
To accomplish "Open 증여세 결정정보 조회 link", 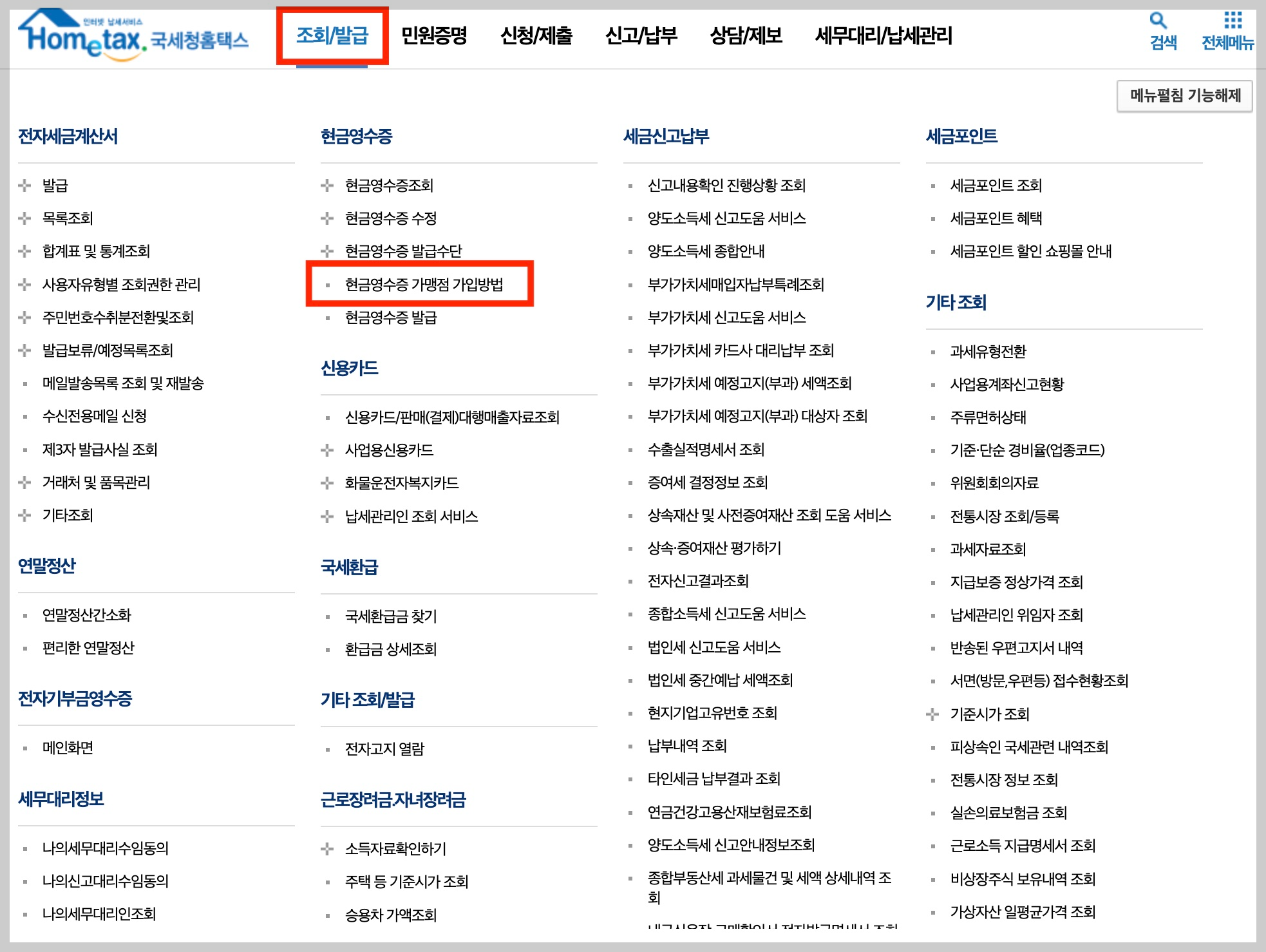I will tap(708, 482).
